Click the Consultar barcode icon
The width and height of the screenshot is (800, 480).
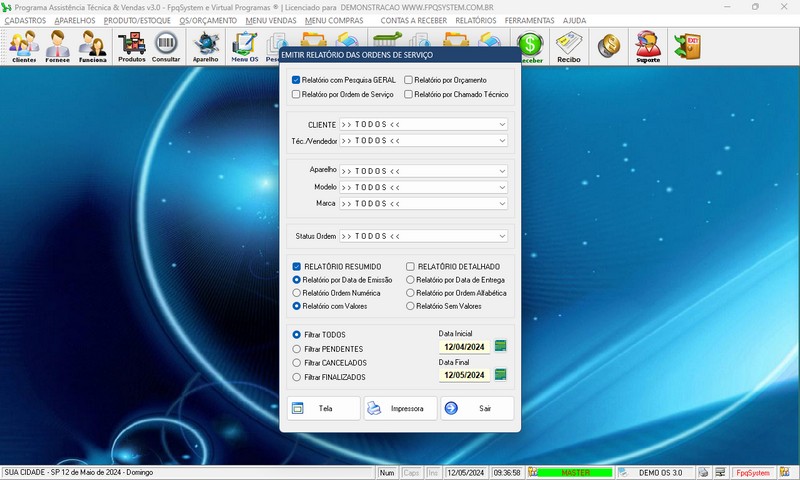pyautogui.click(x=166, y=45)
